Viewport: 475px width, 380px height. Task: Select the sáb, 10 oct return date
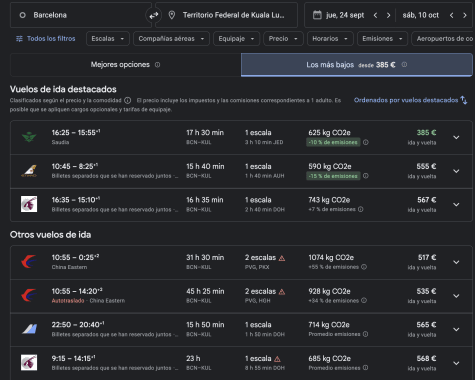(420, 15)
